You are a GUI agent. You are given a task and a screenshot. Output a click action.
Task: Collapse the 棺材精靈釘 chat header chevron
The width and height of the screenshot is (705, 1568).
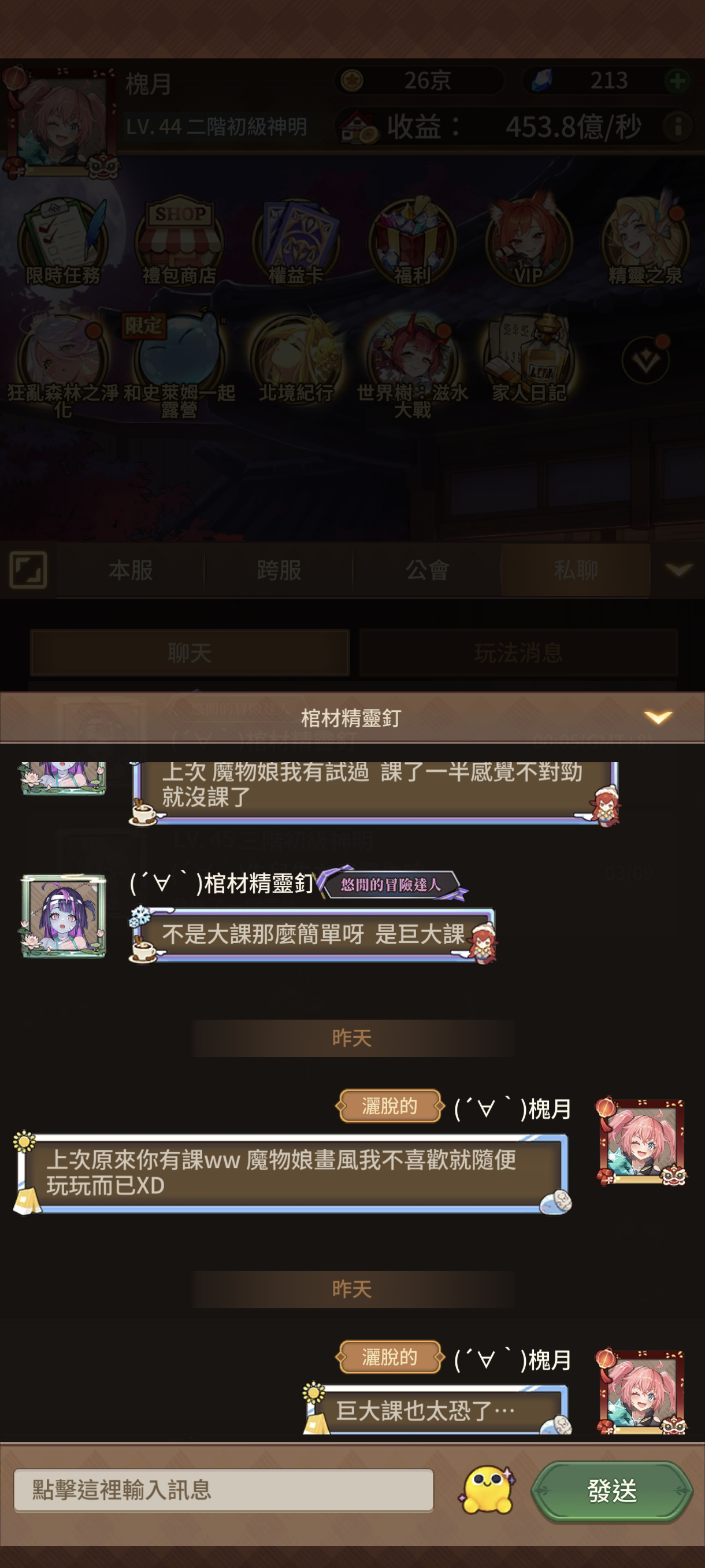click(658, 718)
